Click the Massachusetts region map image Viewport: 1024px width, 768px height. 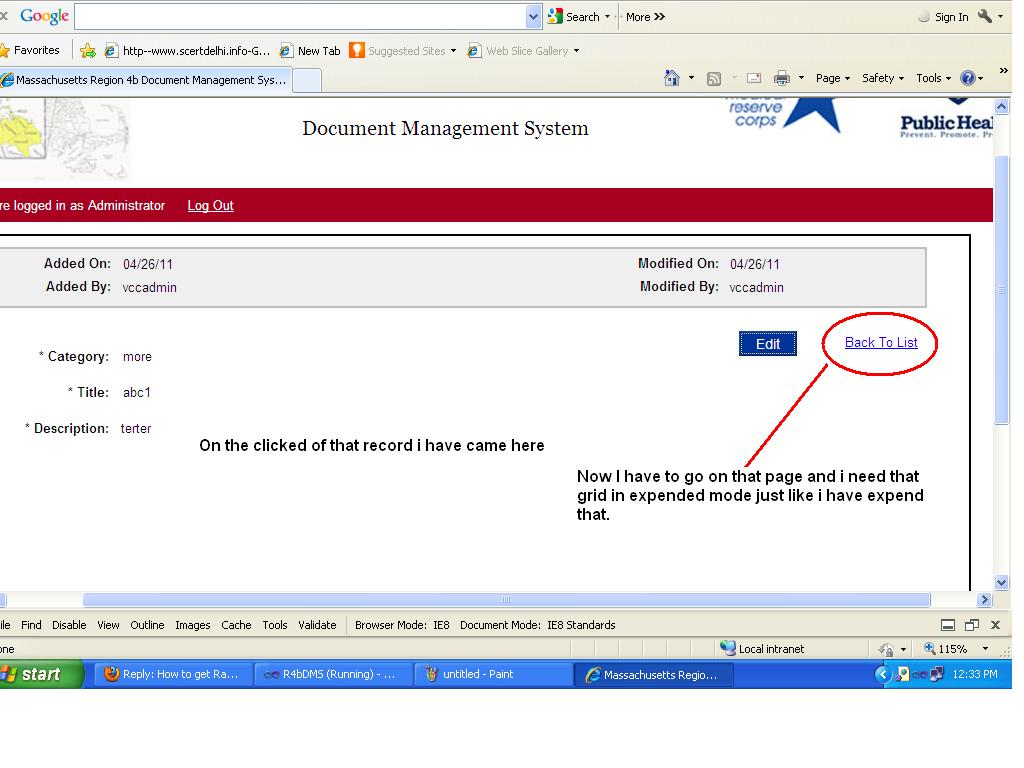coord(65,138)
